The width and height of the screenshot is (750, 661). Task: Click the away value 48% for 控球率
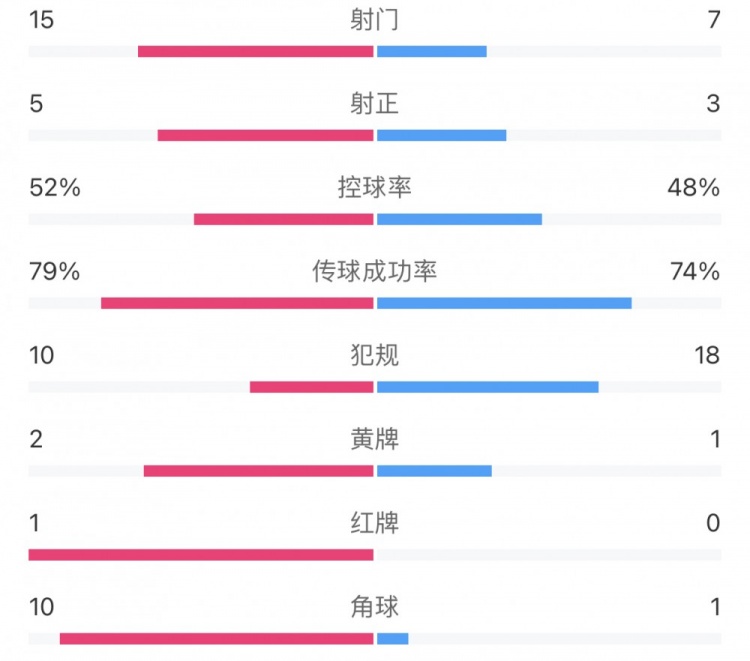coord(695,187)
